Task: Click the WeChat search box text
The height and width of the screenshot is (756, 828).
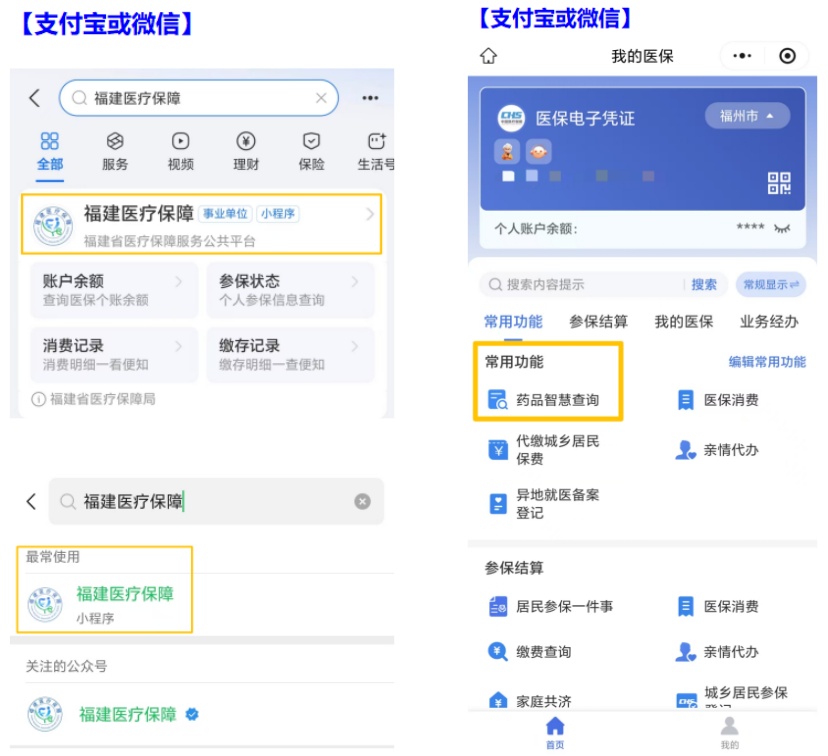Action: (x=133, y=501)
